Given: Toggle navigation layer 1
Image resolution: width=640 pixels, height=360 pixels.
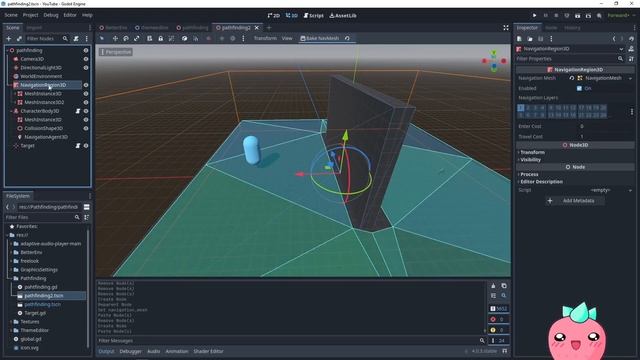Looking at the screenshot, I should click(x=520, y=108).
